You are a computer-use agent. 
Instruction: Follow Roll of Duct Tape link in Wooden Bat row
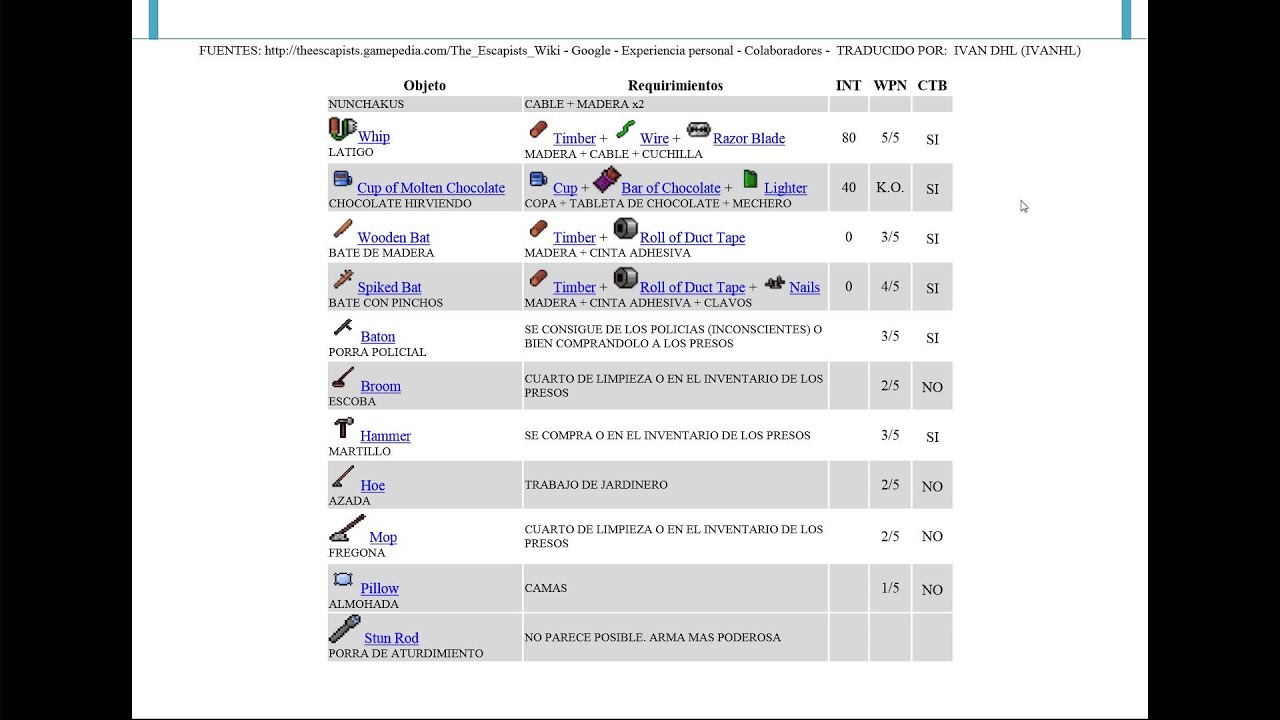[x=692, y=238]
